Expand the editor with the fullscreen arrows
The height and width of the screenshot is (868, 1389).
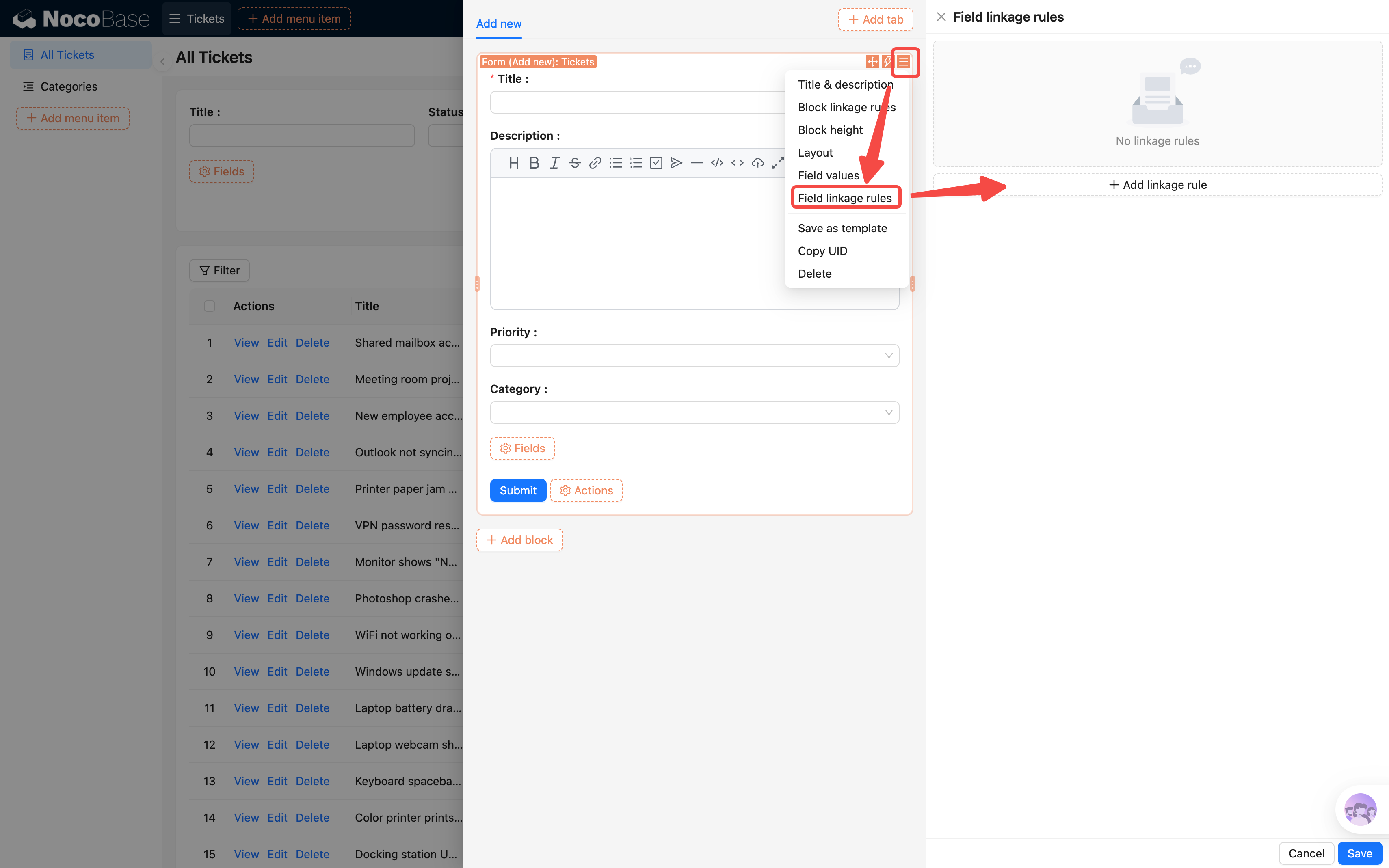777,163
